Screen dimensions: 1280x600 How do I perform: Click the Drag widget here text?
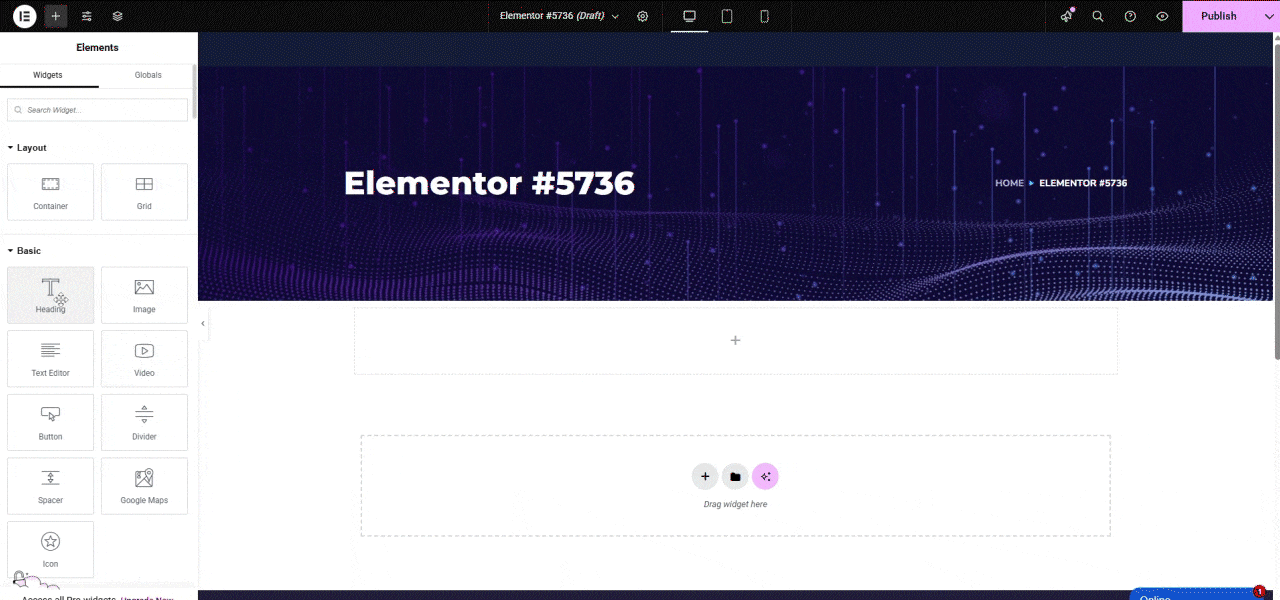735,504
